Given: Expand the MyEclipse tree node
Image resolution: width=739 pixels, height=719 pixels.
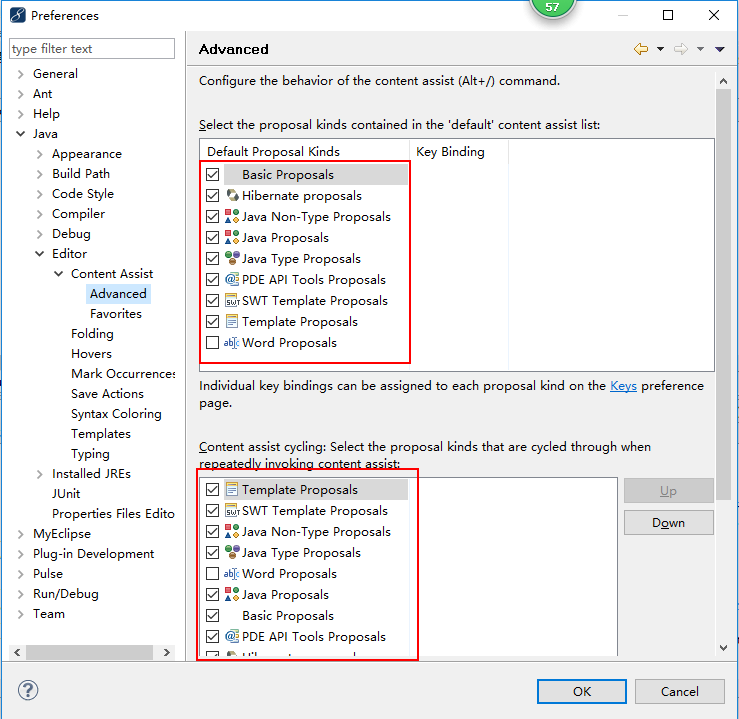Looking at the screenshot, I should point(20,534).
